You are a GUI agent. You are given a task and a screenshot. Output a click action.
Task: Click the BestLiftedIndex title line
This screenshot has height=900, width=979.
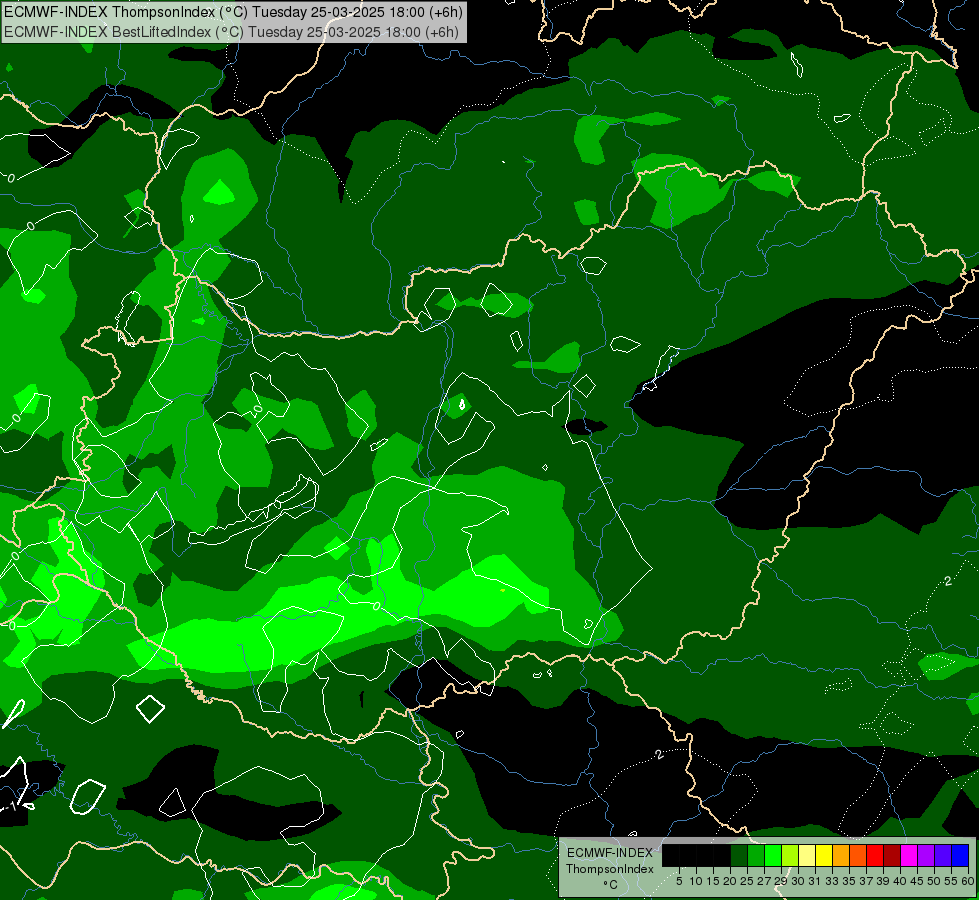point(232,32)
